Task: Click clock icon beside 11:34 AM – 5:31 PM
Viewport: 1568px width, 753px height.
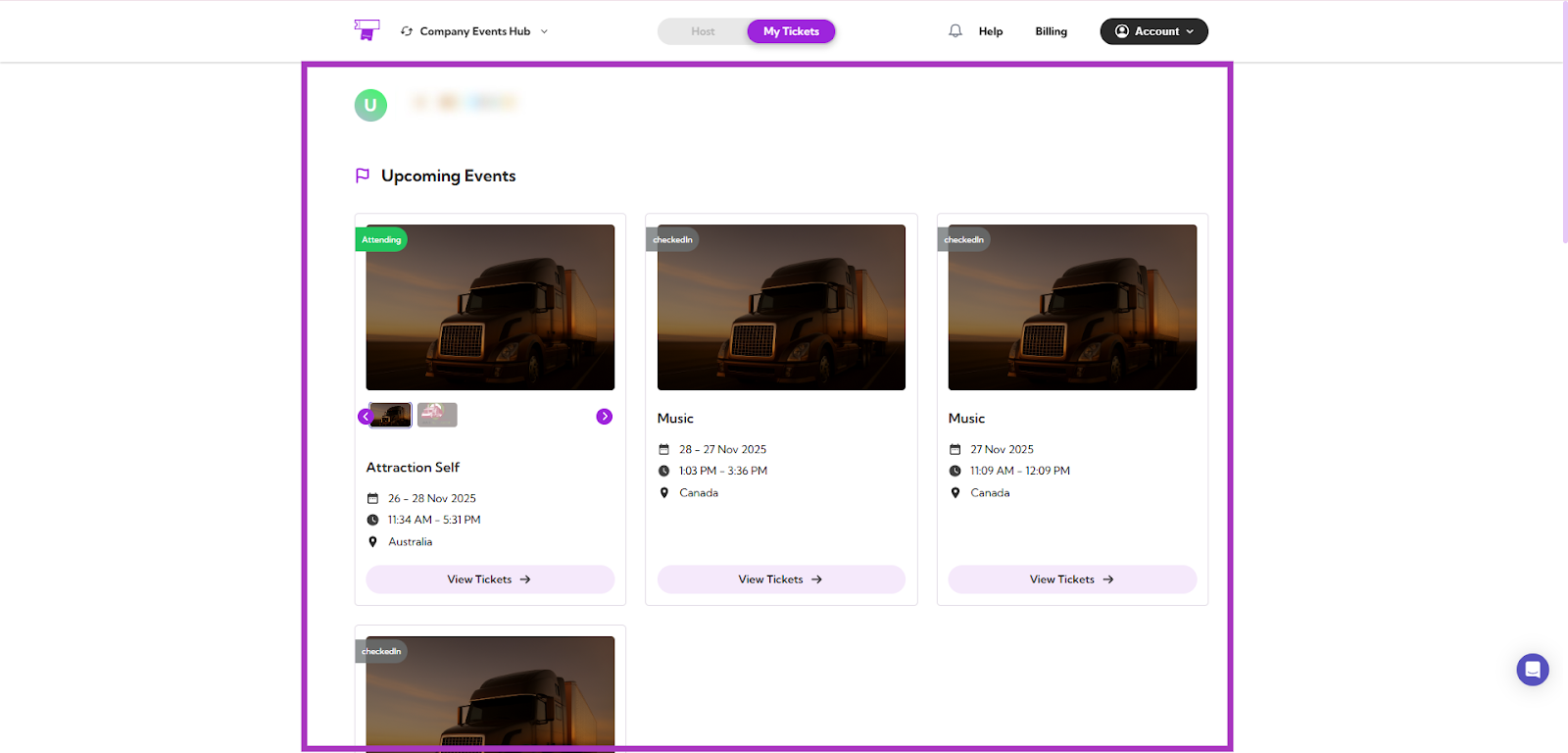Action: click(x=372, y=521)
